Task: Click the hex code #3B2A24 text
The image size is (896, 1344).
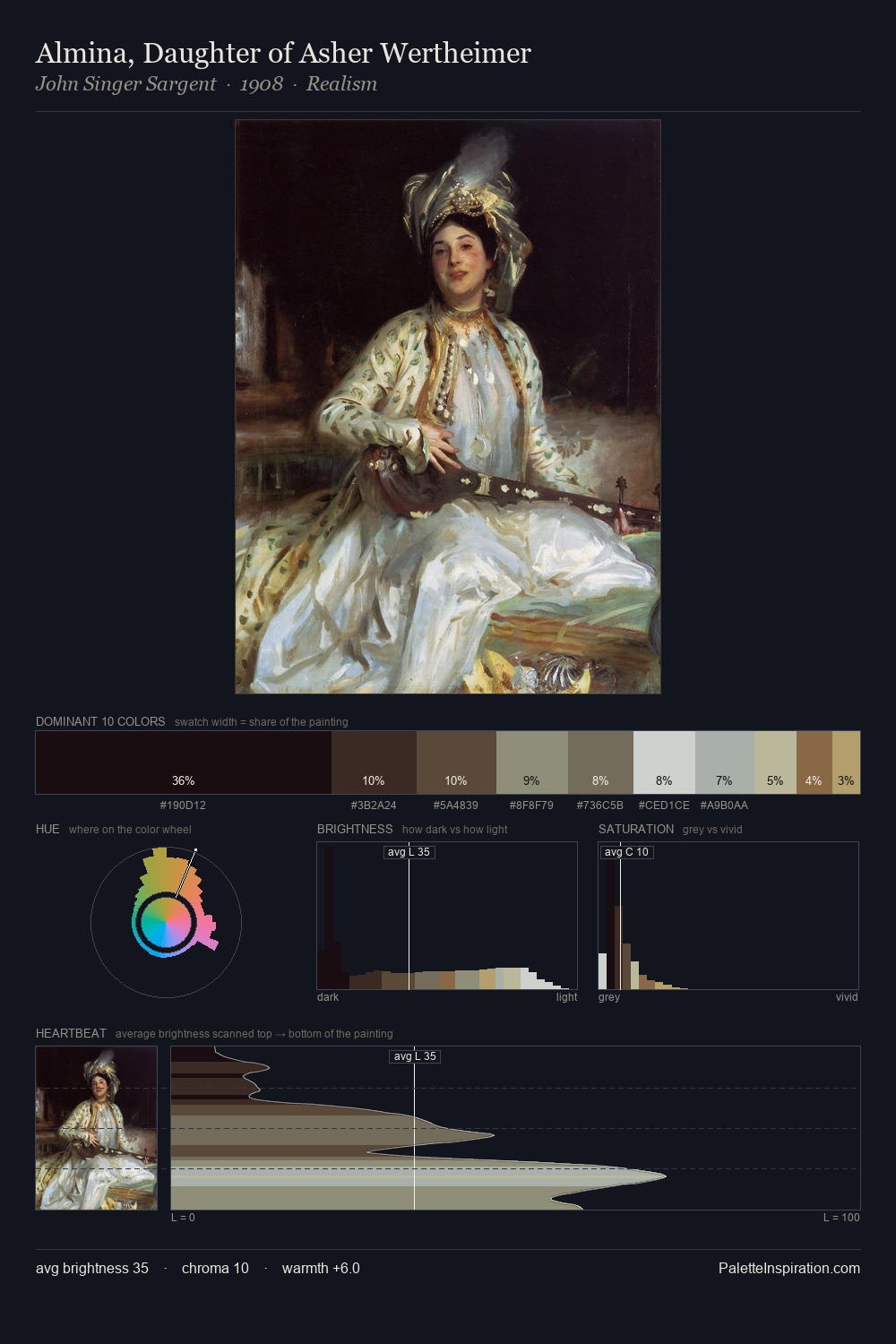Action: tap(374, 806)
